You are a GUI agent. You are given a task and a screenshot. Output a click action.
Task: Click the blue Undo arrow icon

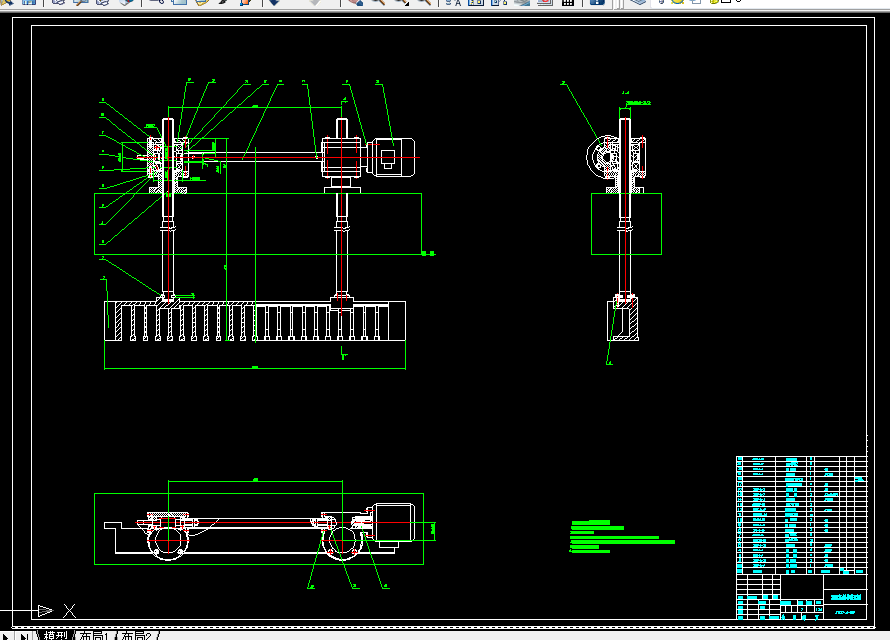(274, 2)
